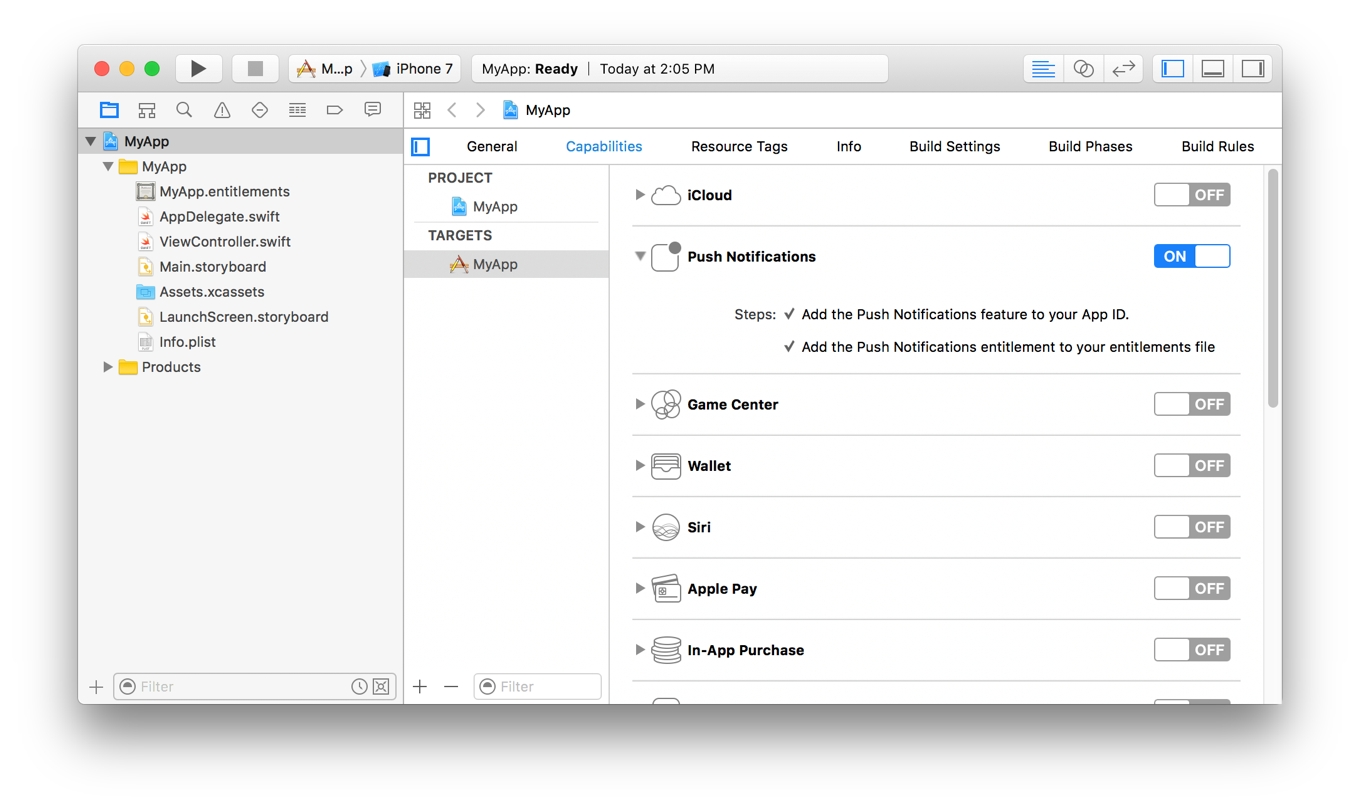Screen dimensions: 1360x809
Task: Turn off Push Notifications switch
Action: click(1191, 257)
